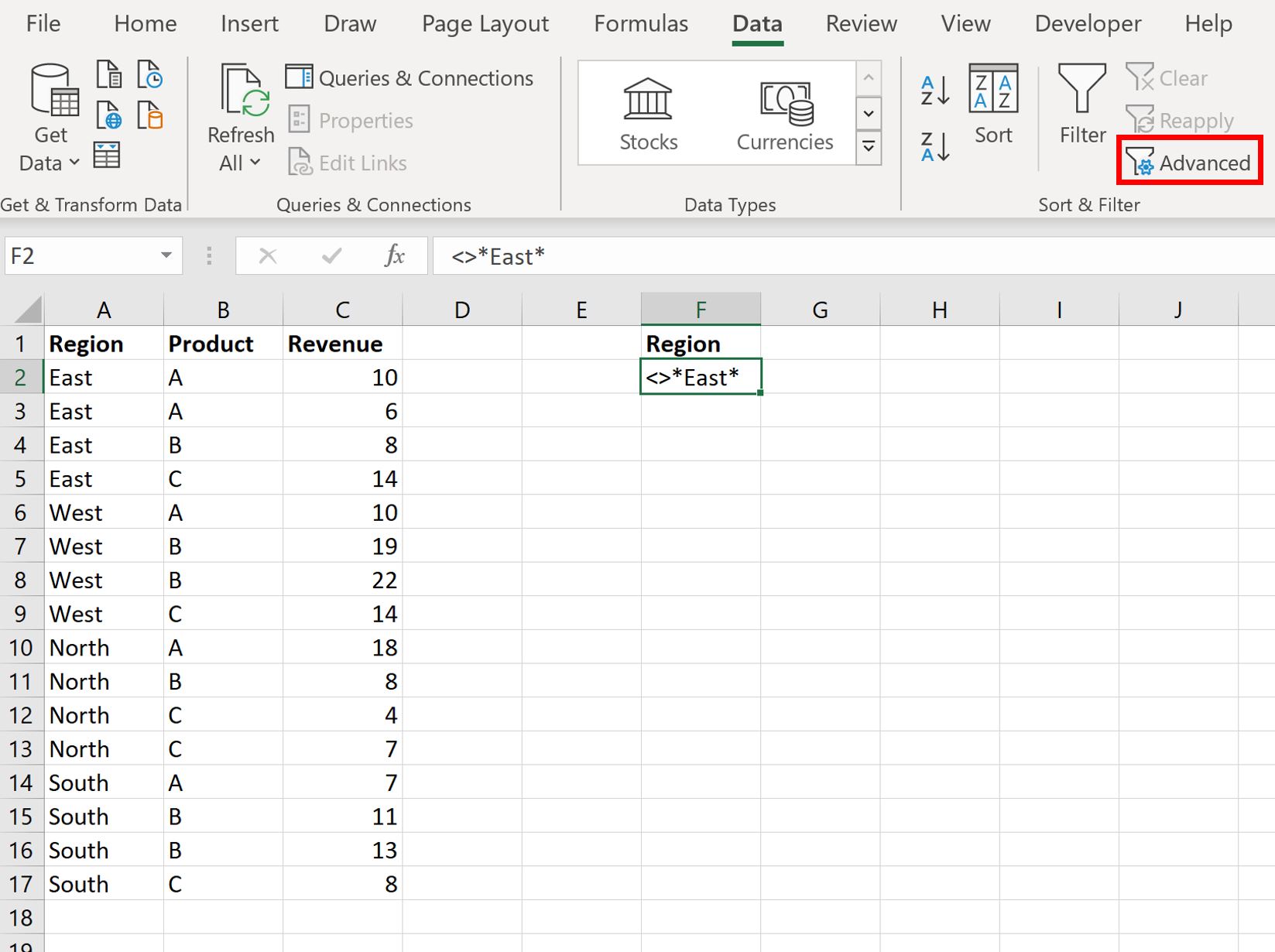Screen dimensions: 1275x952
Task: Refresh All data connections
Action: [241, 108]
